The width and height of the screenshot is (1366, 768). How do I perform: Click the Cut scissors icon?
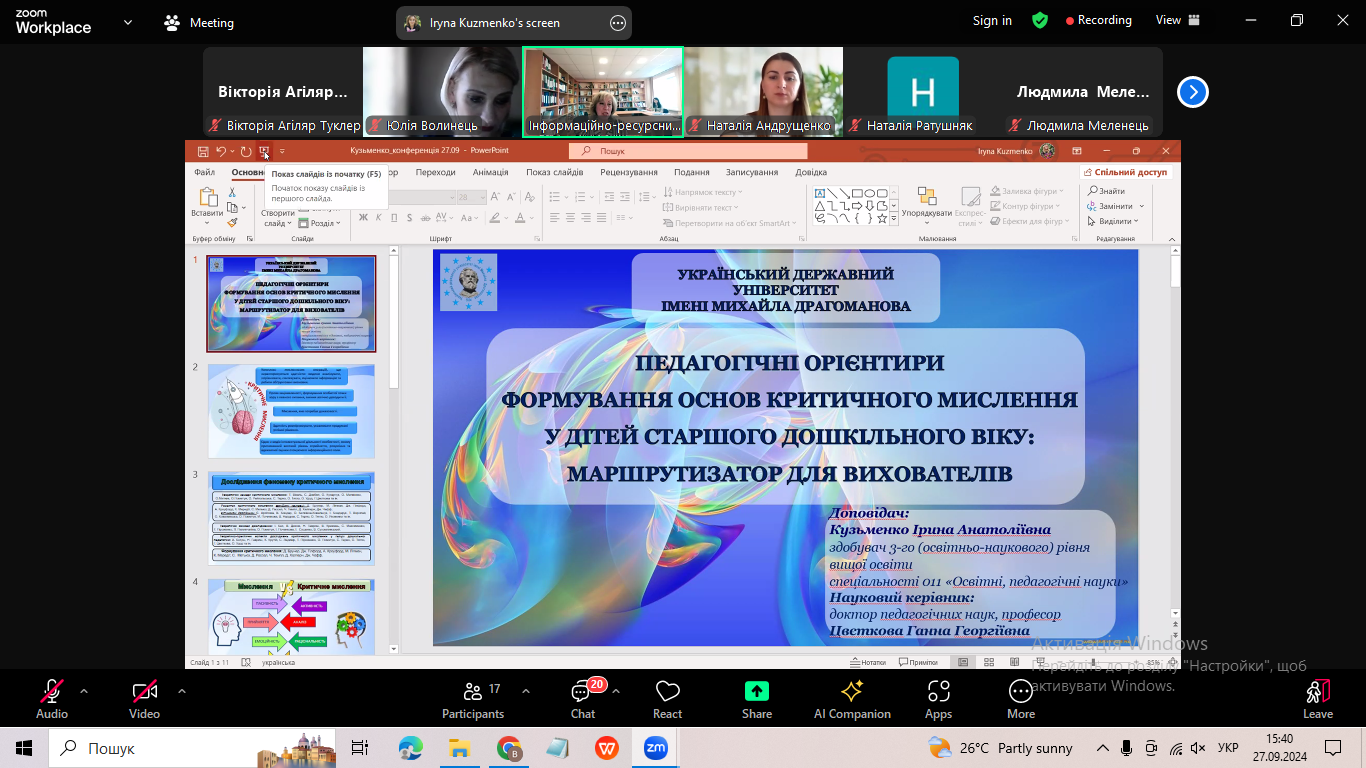tap(232, 193)
